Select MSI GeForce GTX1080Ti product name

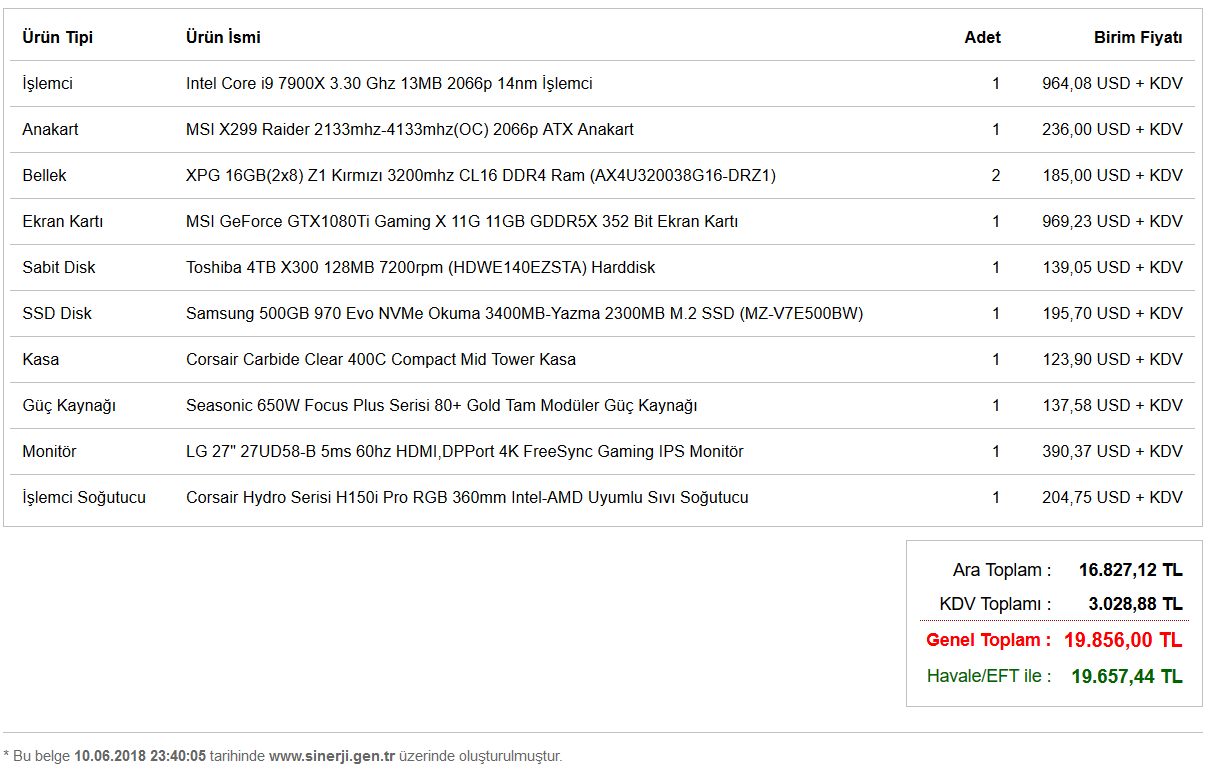pos(462,221)
